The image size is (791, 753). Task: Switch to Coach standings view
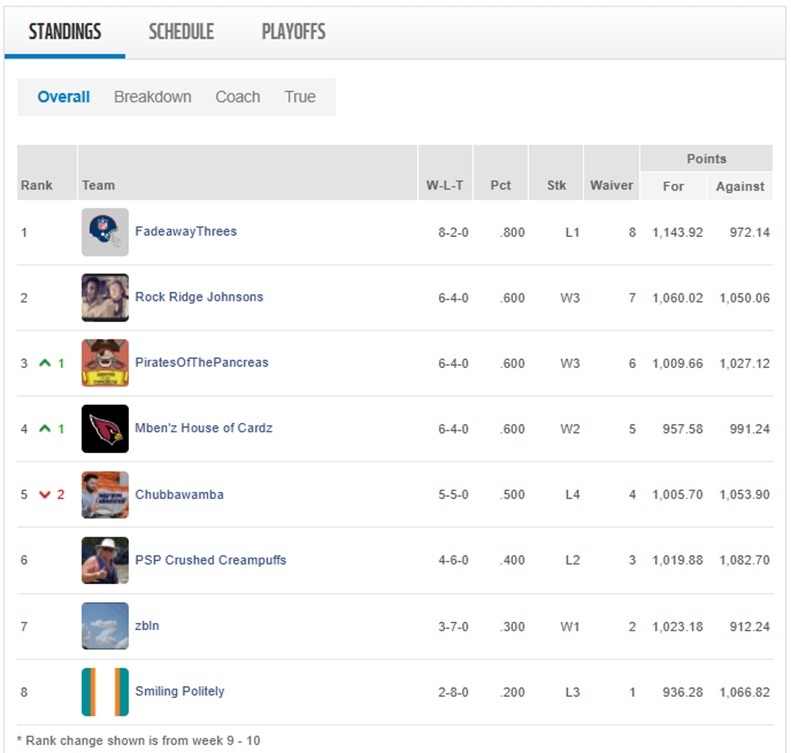coord(238,97)
